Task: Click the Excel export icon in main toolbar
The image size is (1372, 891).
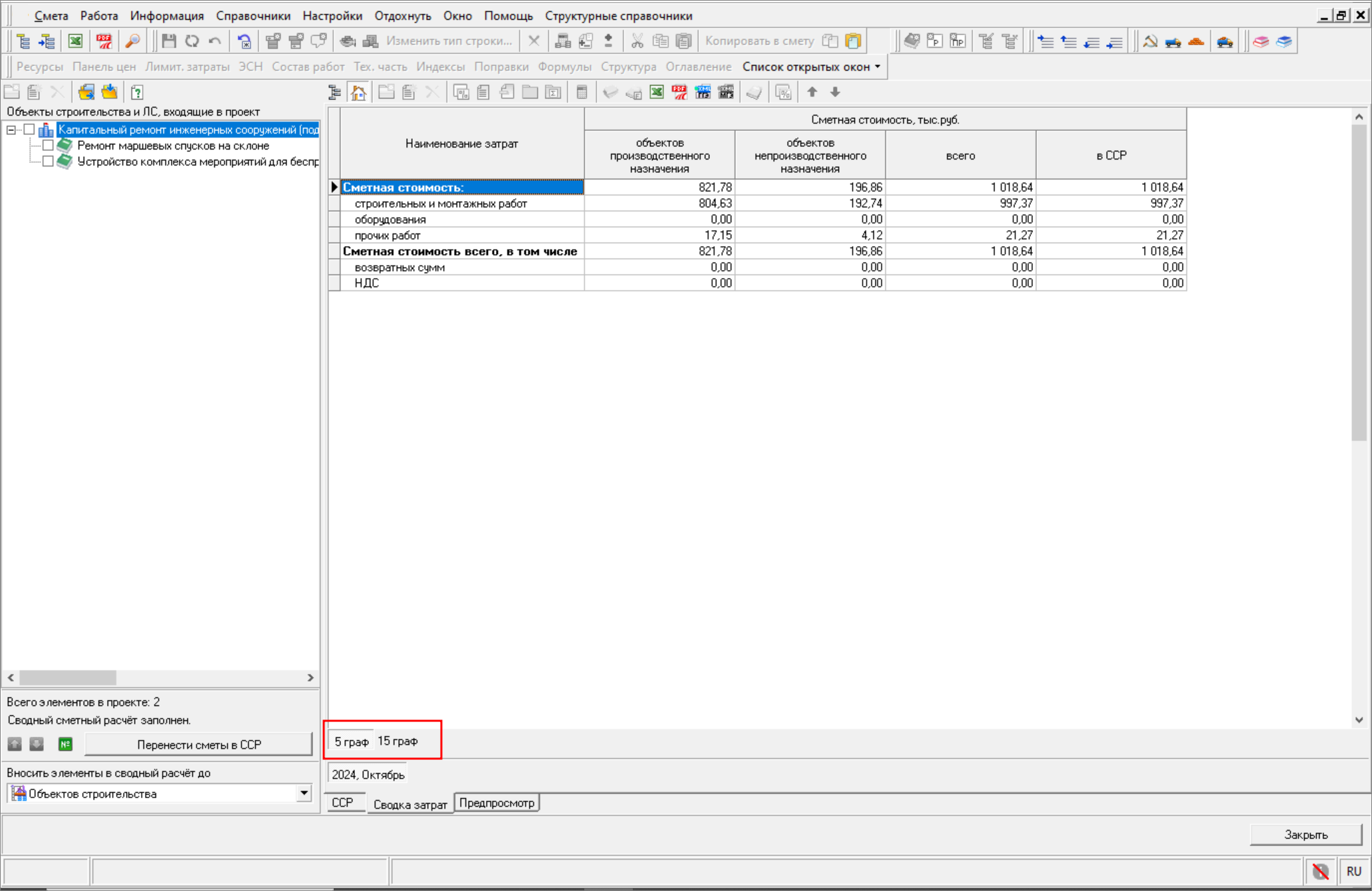Action: point(75,41)
